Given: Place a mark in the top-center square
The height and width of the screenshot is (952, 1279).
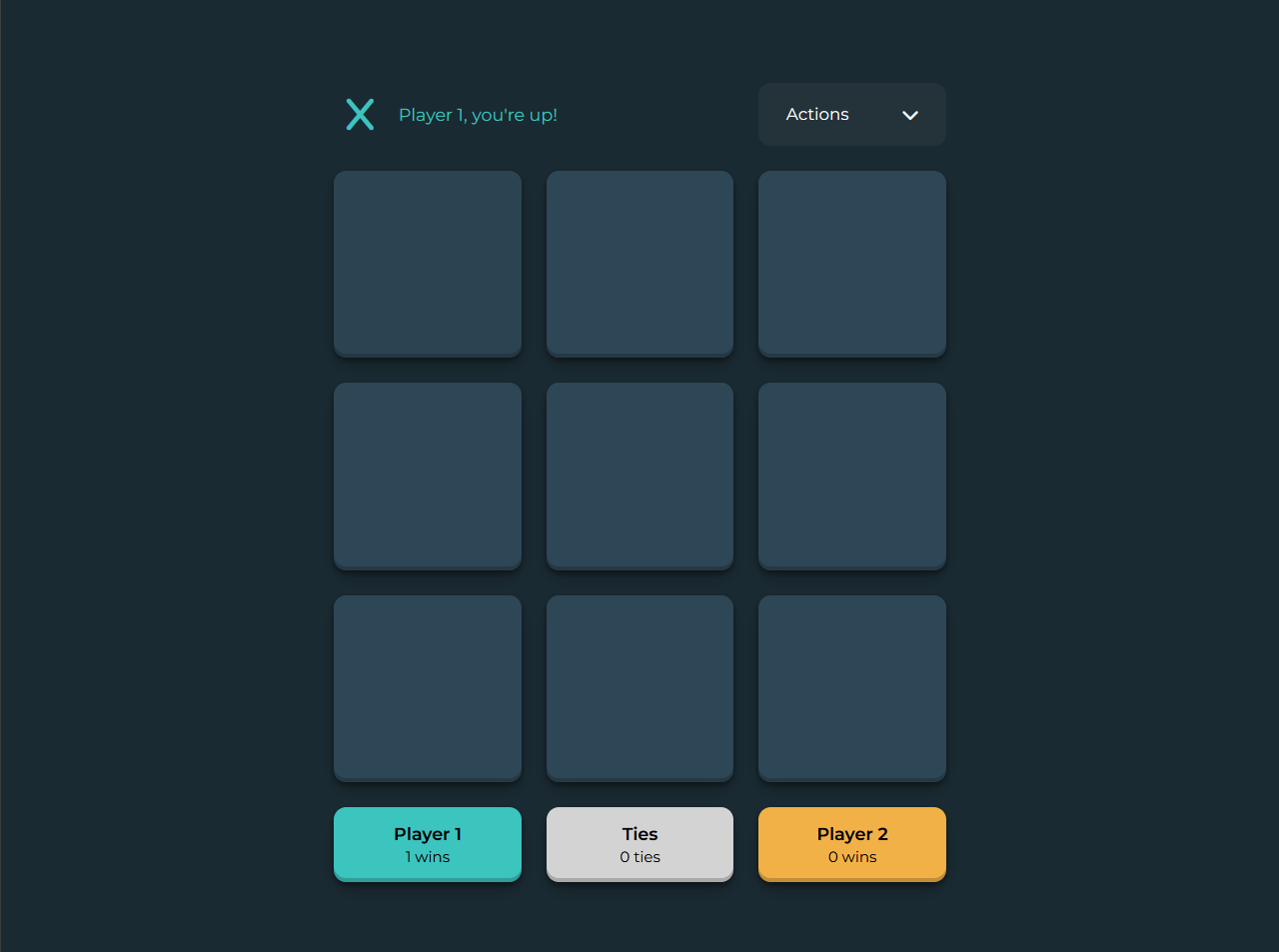Looking at the screenshot, I should pos(639,264).
